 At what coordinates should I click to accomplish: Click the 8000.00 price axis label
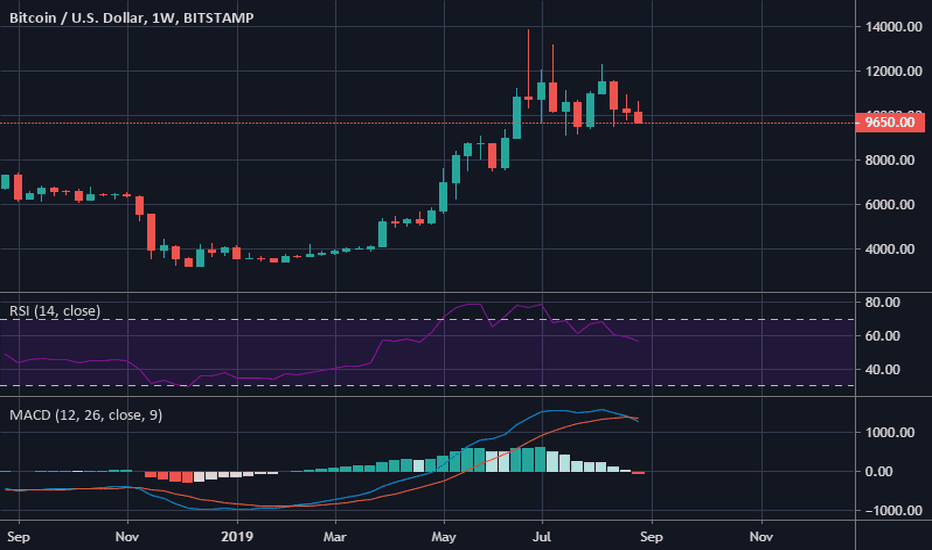[890, 160]
